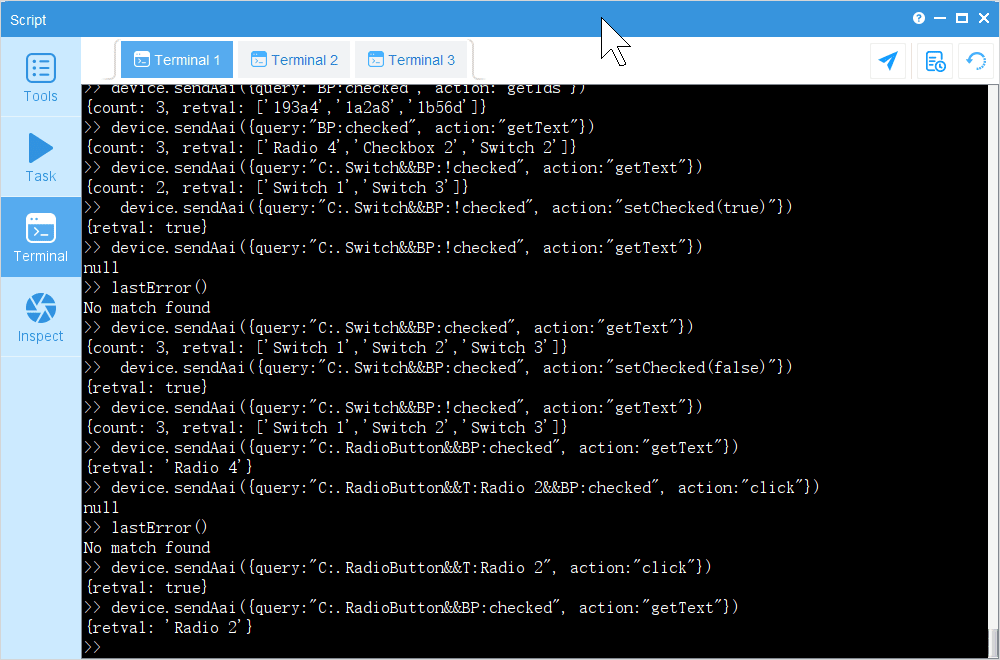Switch to Terminal 2 tab
This screenshot has height=660, width=1000.
[294, 60]
